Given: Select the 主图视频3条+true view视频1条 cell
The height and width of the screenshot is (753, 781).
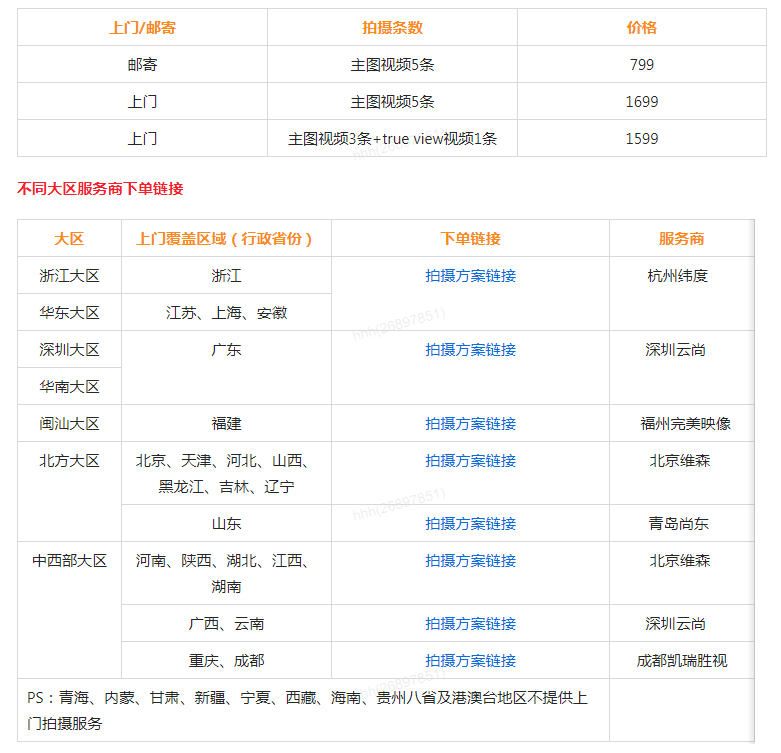Looking at the screenshot, I should [x=392, y=139].
